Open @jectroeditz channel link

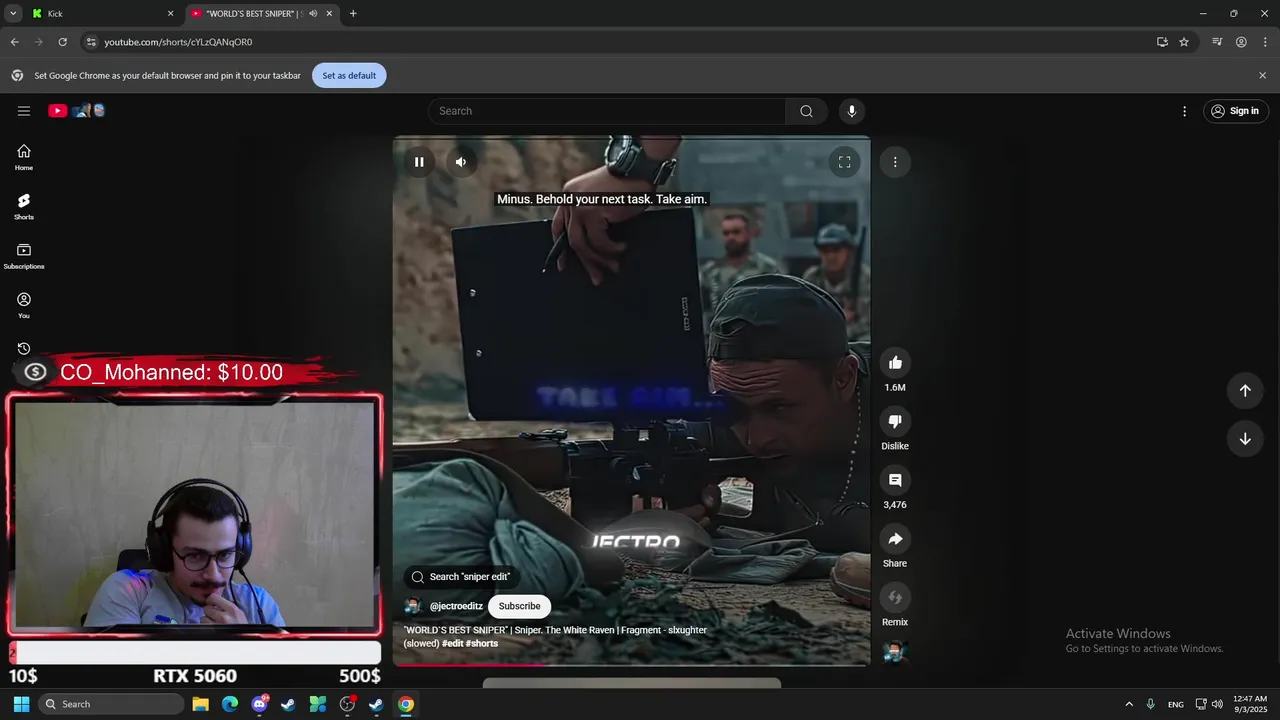456,606
